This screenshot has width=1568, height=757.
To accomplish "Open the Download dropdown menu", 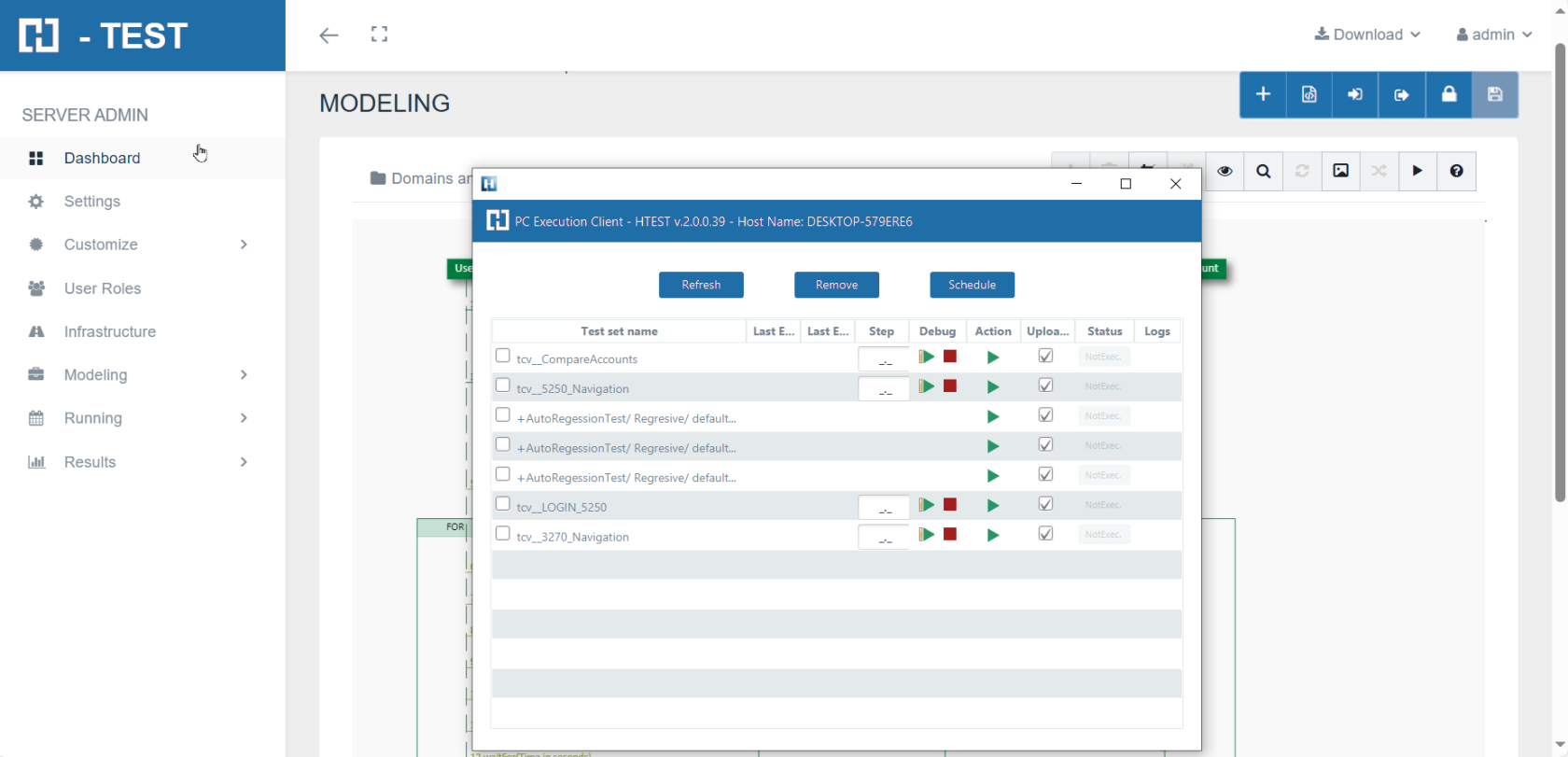I will pyautogui.click(x=1367, y=35).
